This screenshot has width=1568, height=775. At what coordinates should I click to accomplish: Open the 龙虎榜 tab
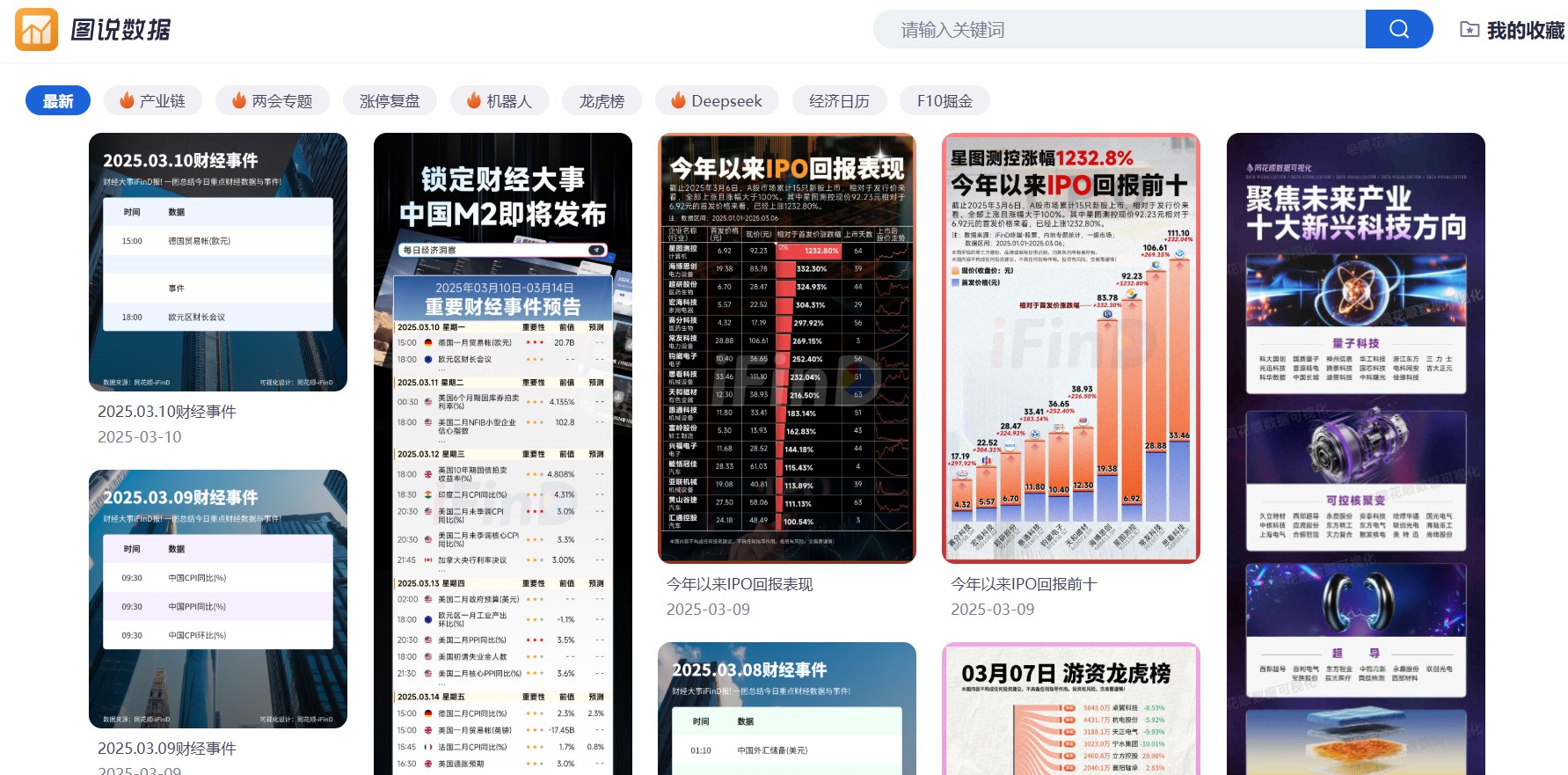(x=602, y=100)
